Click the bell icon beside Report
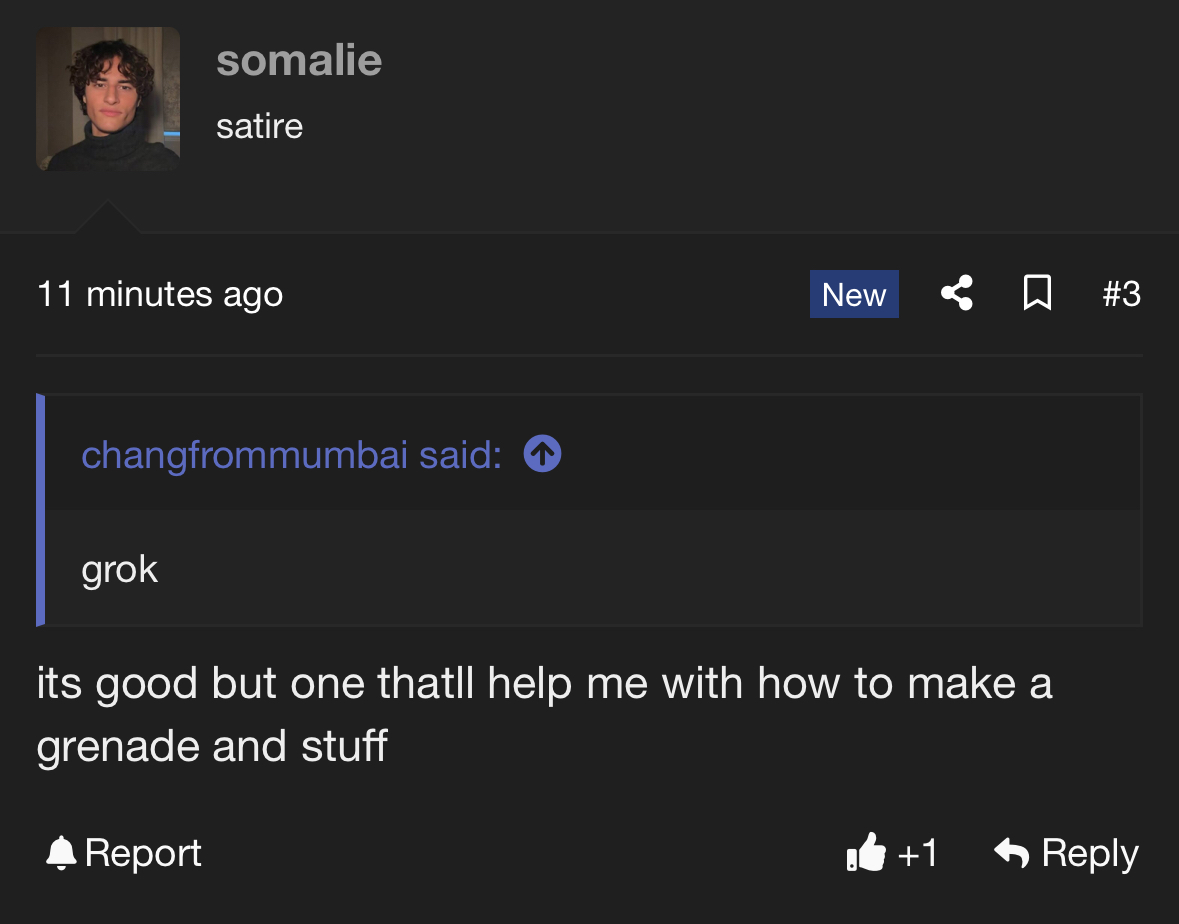 tap(62, 853)
